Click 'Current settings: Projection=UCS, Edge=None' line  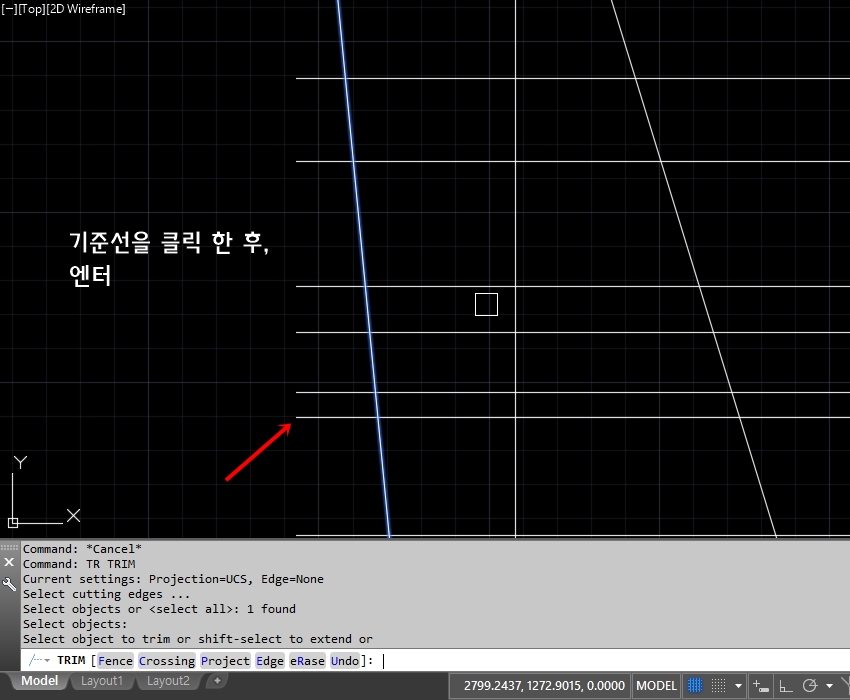coord(173,579)
